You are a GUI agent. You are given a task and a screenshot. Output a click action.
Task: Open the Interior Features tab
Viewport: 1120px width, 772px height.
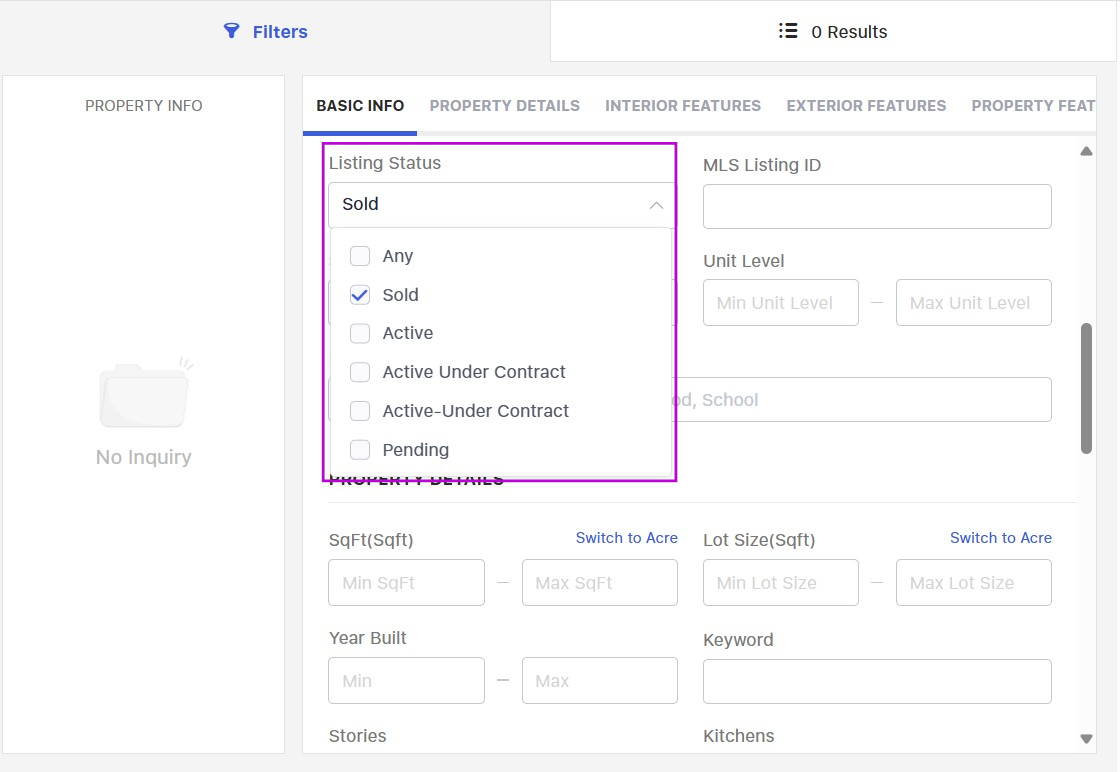682,106
